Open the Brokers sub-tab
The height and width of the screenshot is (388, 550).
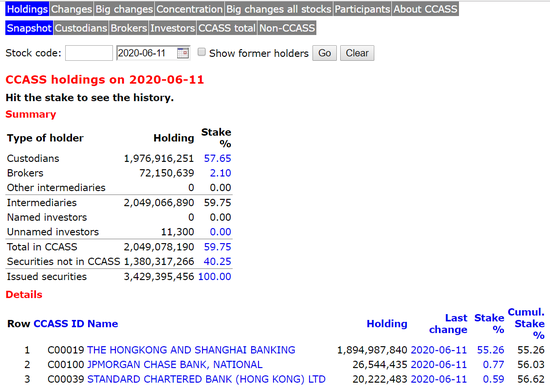click(129, 28)
